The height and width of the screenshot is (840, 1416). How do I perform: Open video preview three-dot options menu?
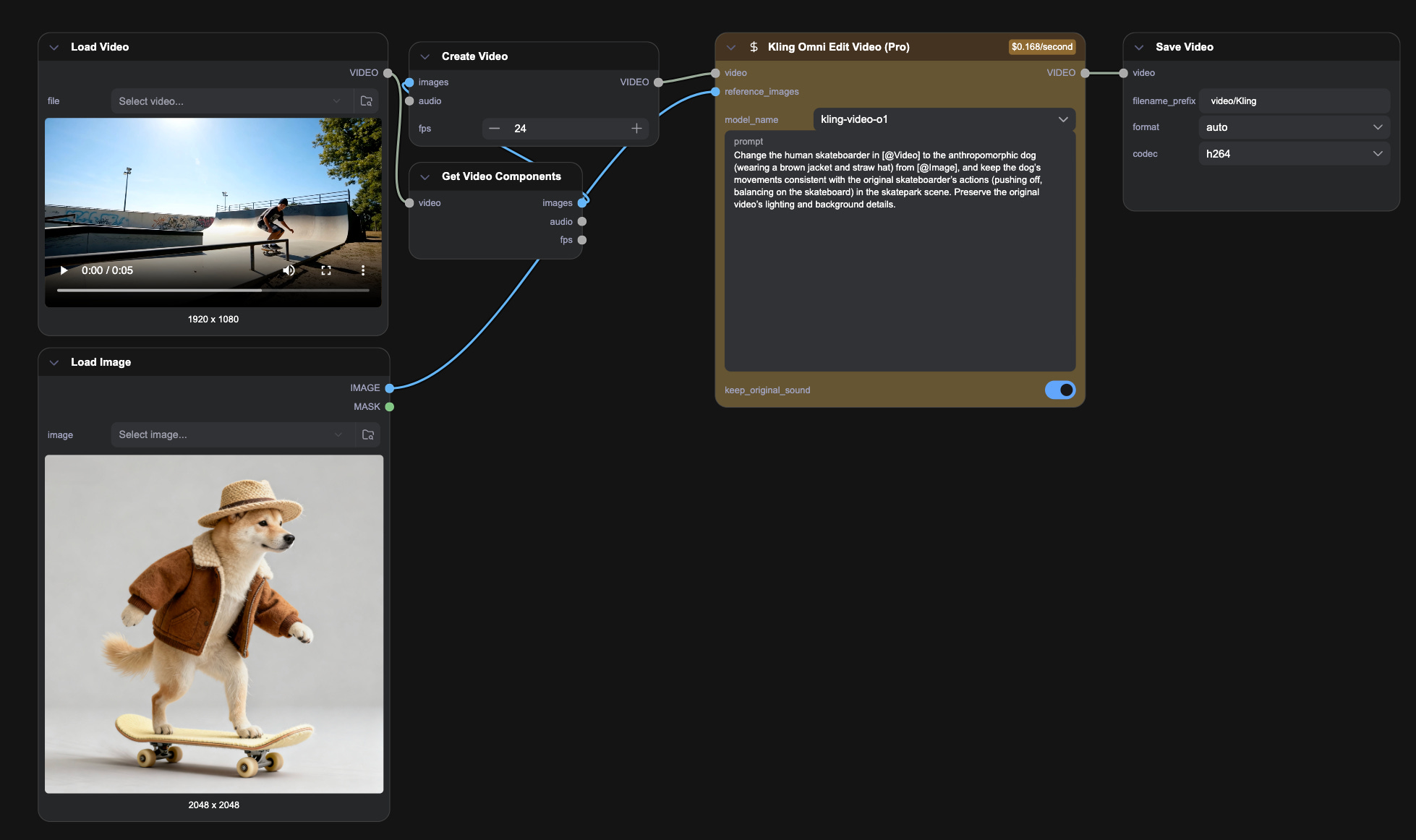[x=363, y=270]
